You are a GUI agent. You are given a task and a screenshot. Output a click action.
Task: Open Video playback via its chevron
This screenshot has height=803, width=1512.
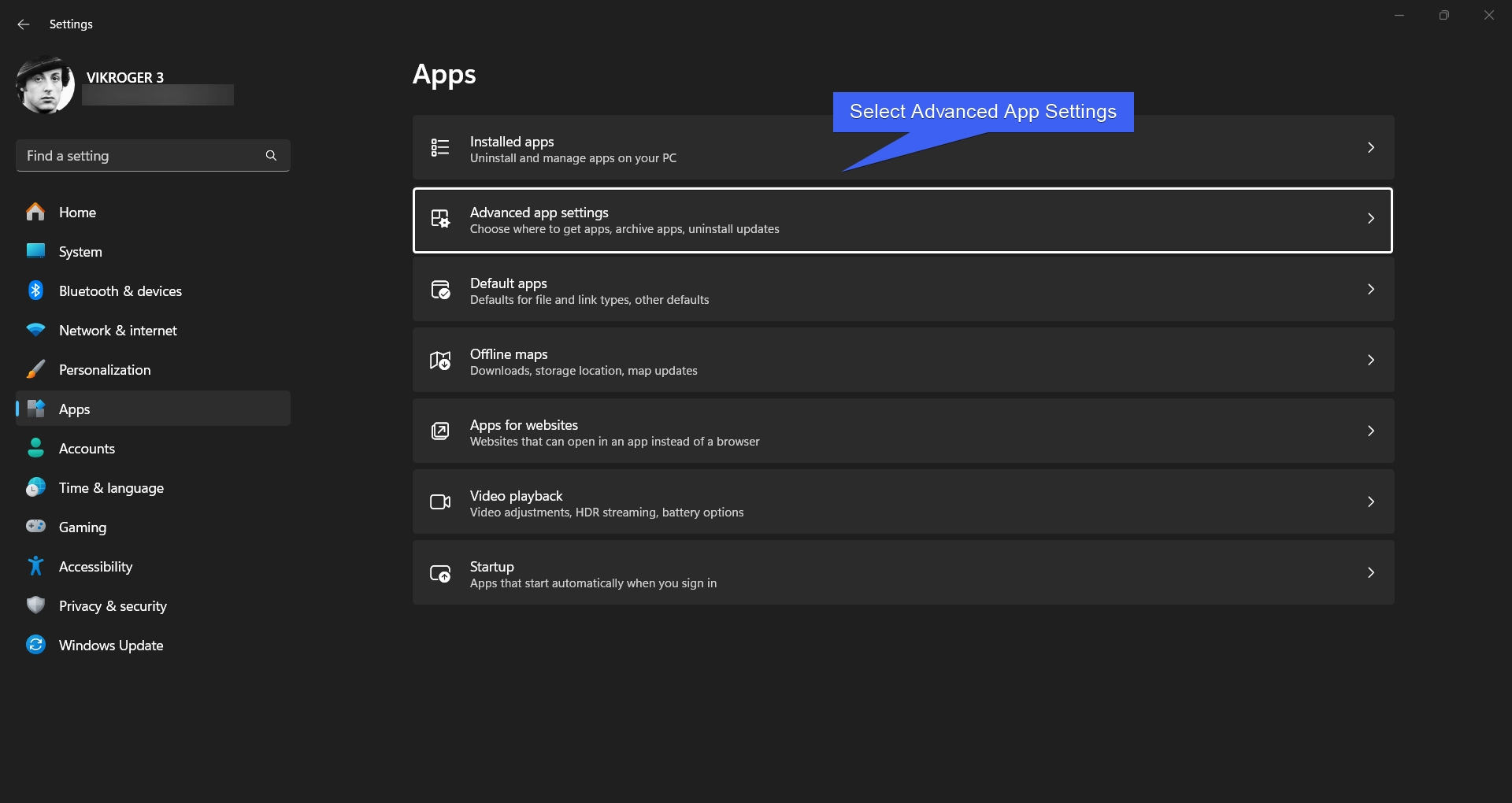1370,502
